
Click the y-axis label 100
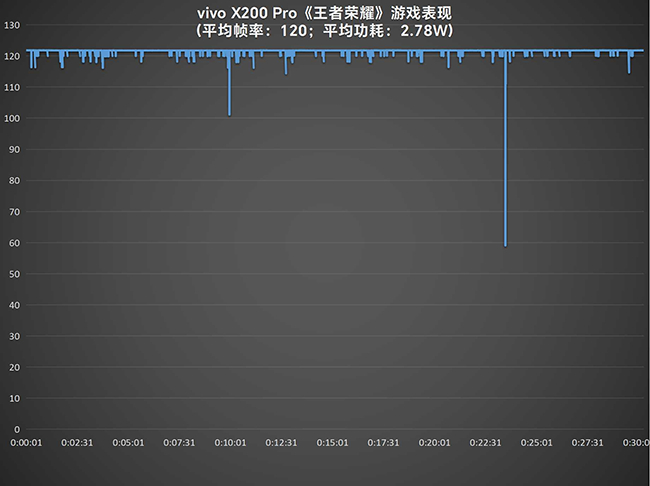coord(12,119)
